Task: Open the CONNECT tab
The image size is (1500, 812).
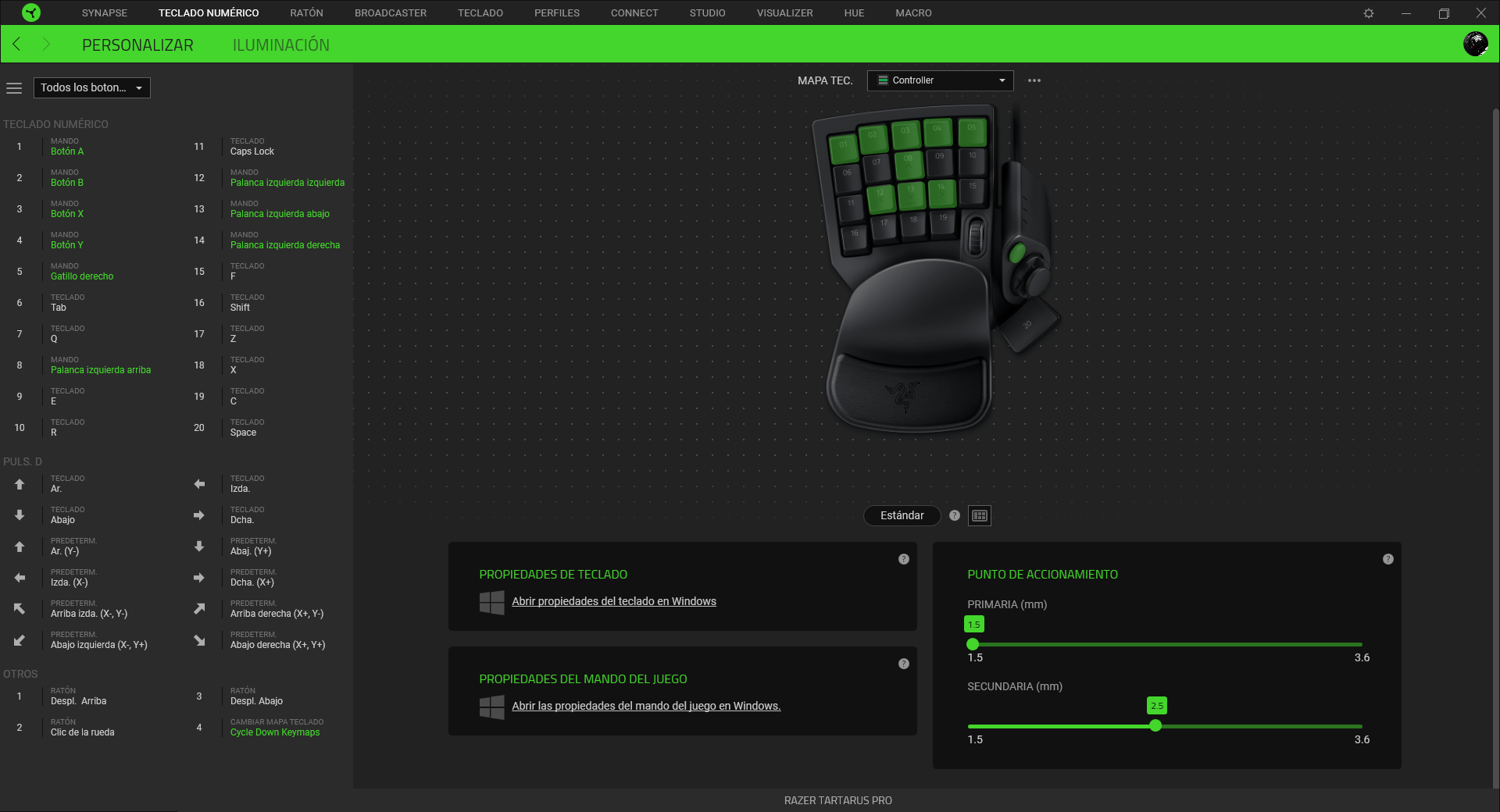Action: 634,13
